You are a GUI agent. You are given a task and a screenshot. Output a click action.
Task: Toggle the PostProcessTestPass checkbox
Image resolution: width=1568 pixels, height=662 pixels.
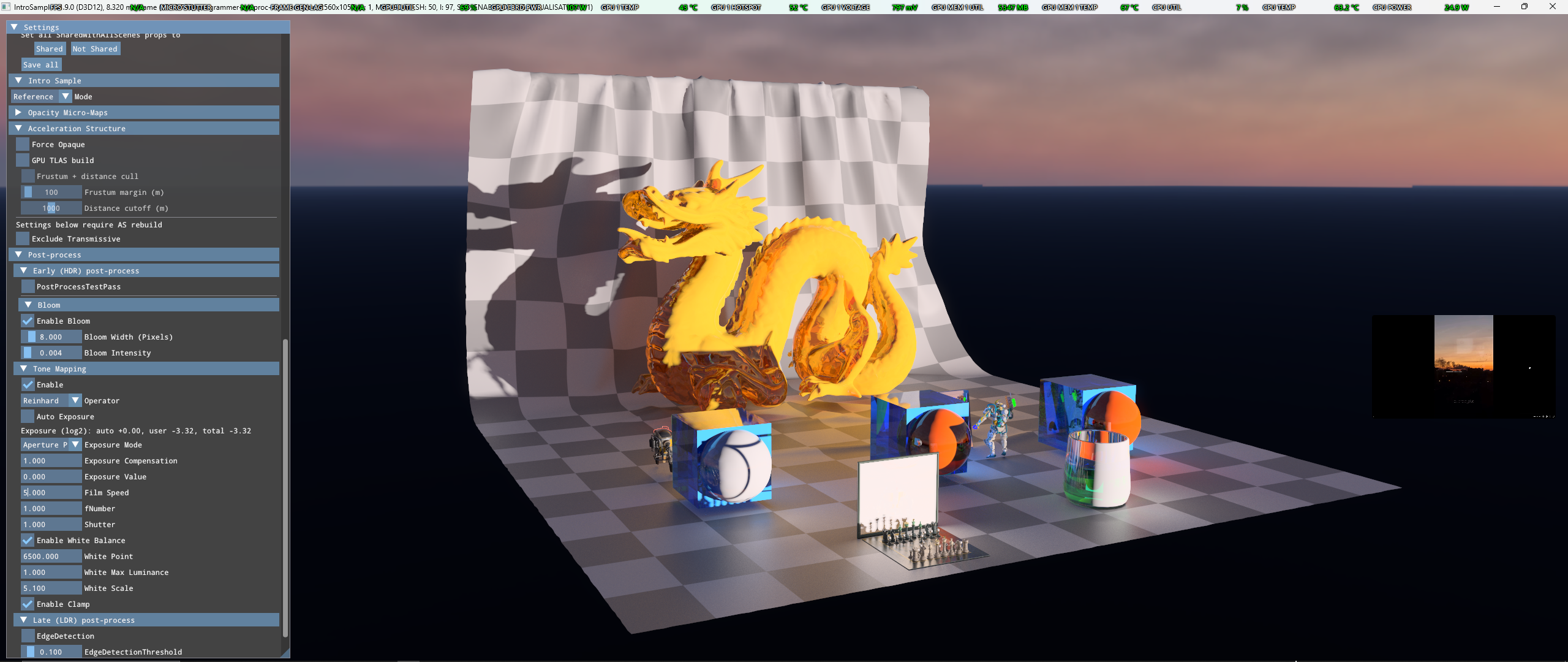coord(28,286)
